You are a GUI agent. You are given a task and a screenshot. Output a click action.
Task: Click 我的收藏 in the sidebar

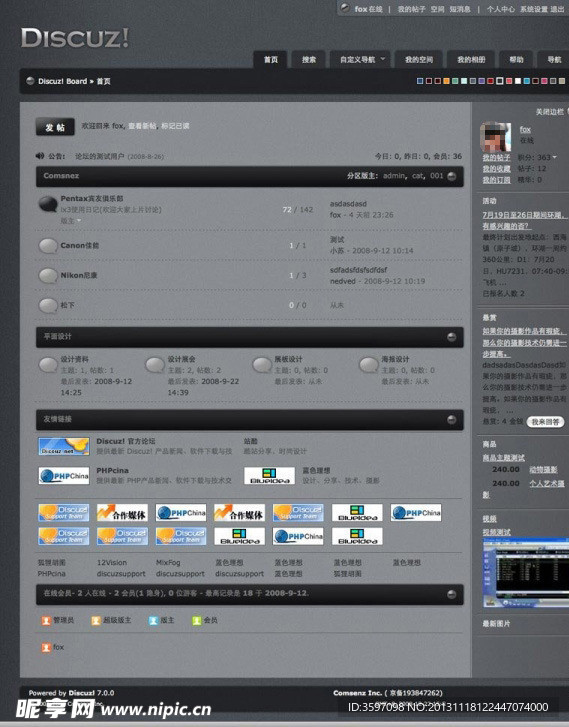click(496, 169)
